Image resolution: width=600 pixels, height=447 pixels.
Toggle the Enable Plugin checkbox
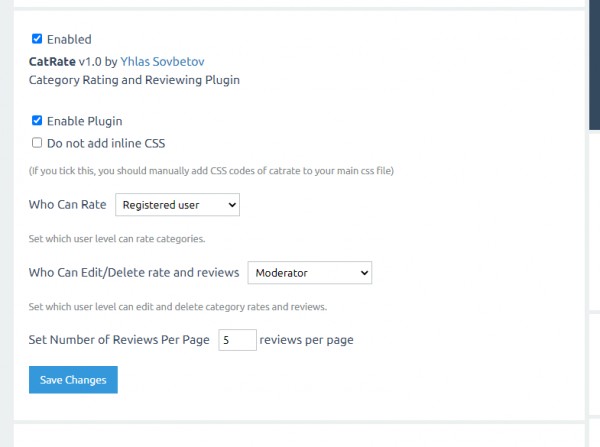pos(37,121)
